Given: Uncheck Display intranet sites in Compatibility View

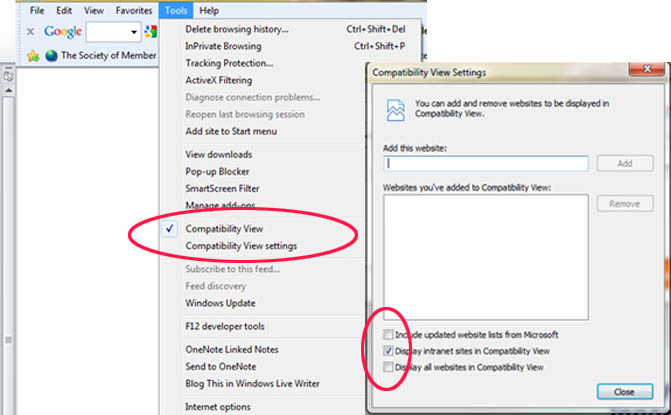Looking at the screenshot, I should pos(388,352).
